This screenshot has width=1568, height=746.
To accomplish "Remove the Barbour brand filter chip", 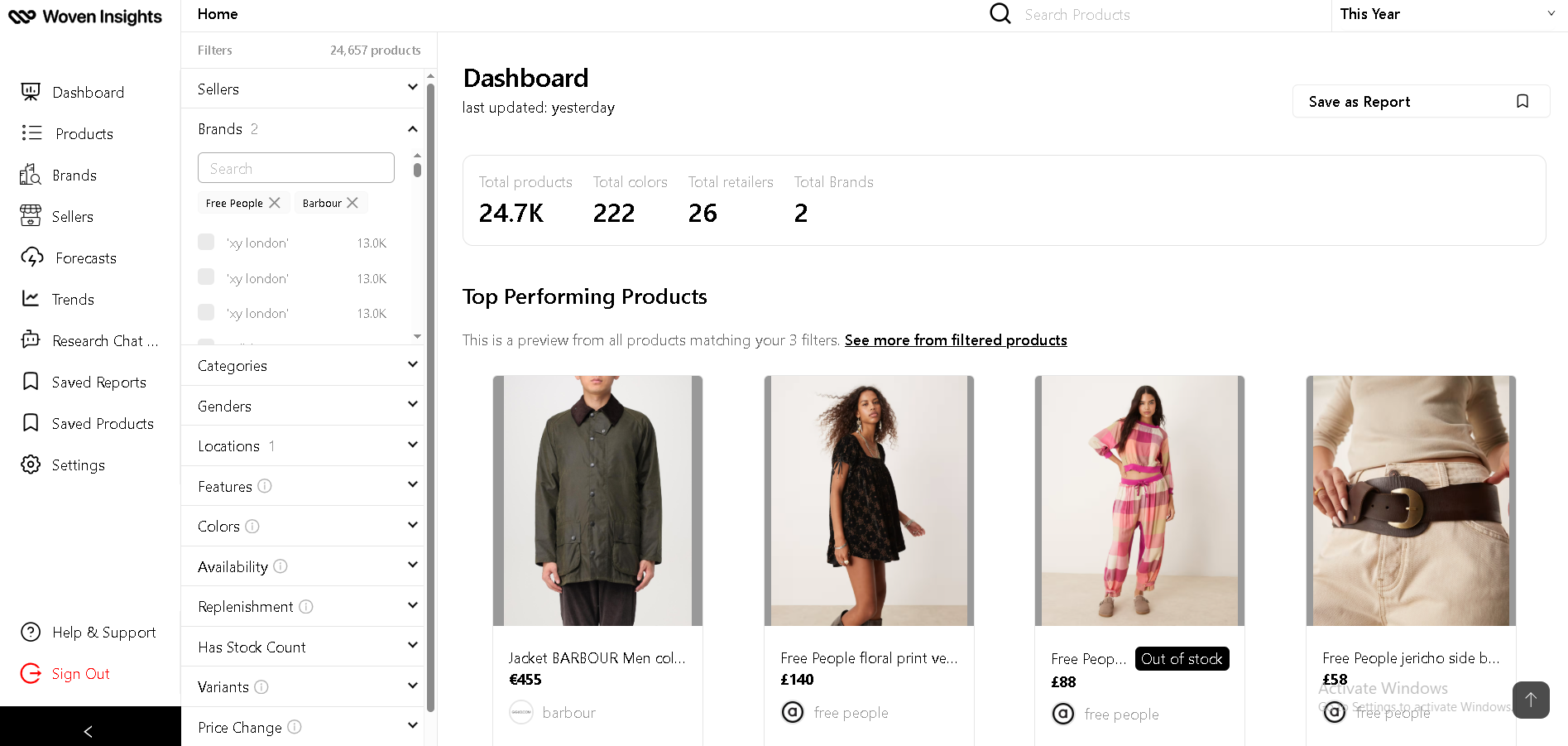I will (352, 203).
